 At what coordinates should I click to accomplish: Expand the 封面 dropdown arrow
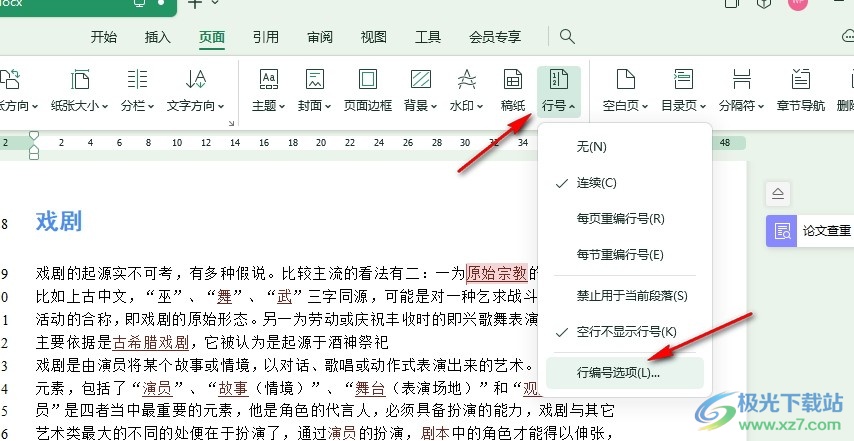(328, 106)
